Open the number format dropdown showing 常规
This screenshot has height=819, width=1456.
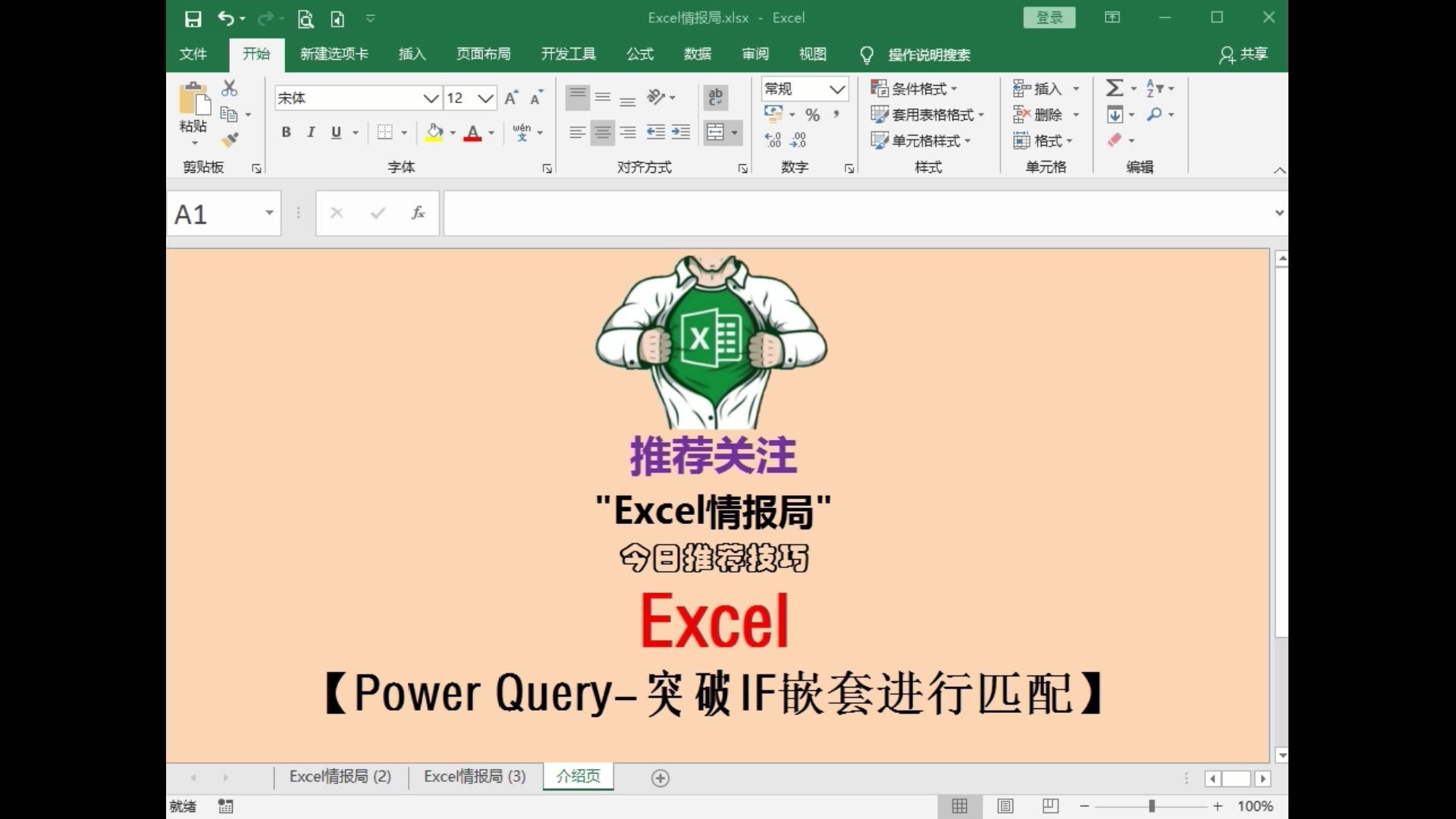pos(838,89)
